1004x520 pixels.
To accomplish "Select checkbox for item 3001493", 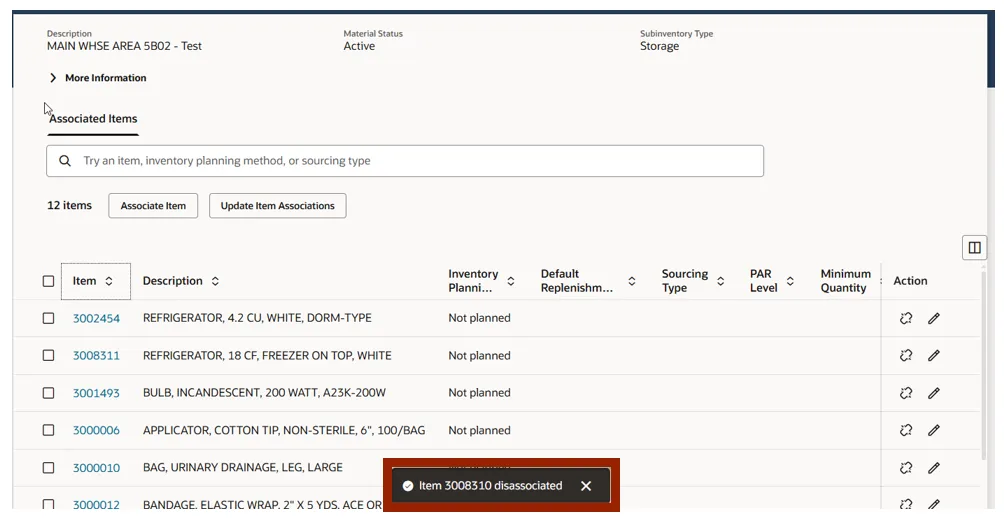I will 48,393.
